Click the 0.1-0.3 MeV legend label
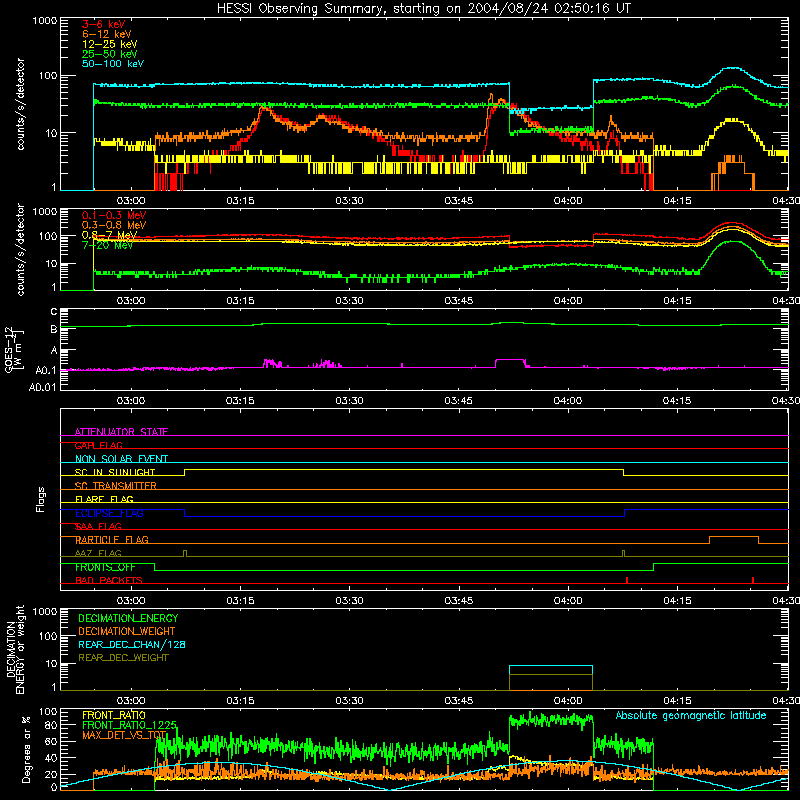Image resolution: width=800 pixels, height=800 pixels. pyautogui.click(x=114, y=215)
